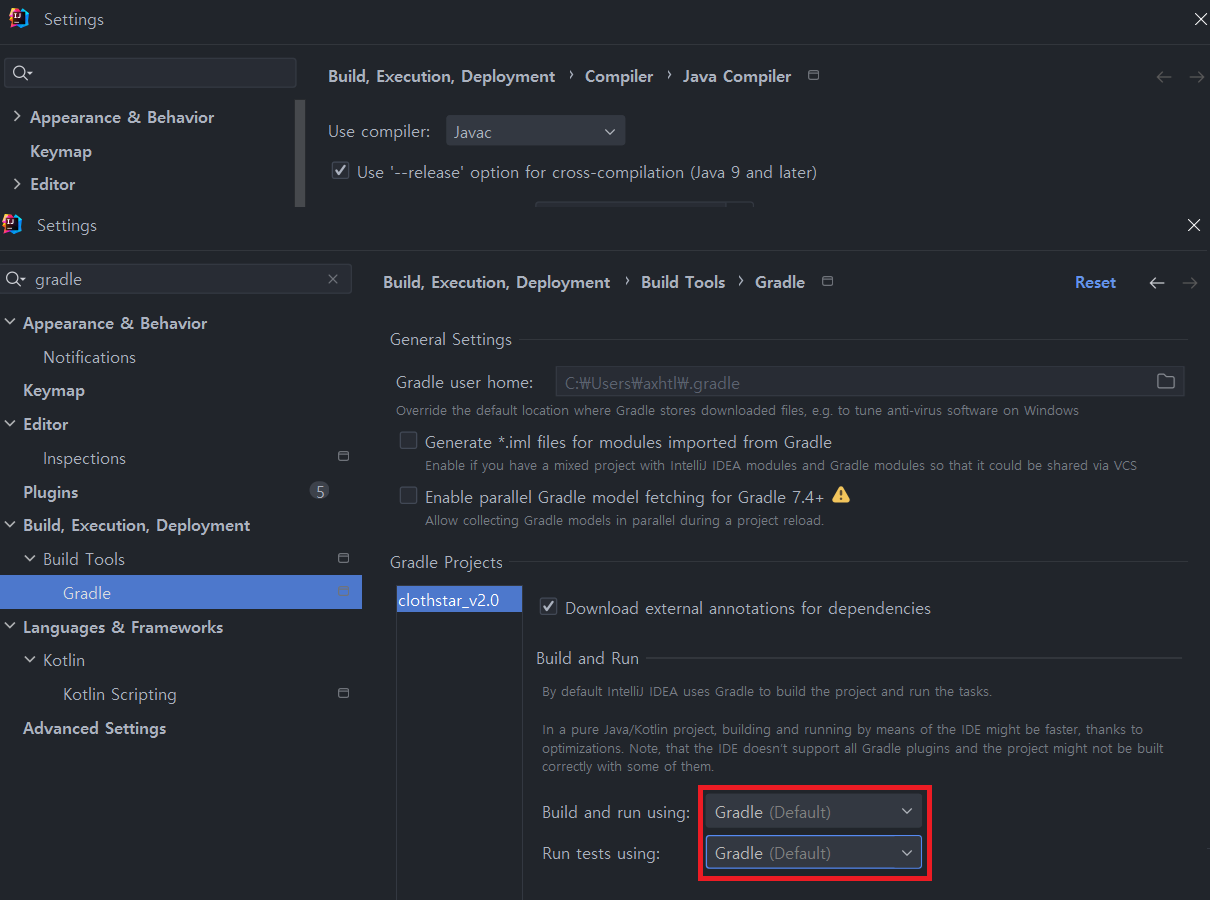1210x900 pixels.
Task: Click the IntelliJ logo in the front Settings title bar
Action: 12,224
